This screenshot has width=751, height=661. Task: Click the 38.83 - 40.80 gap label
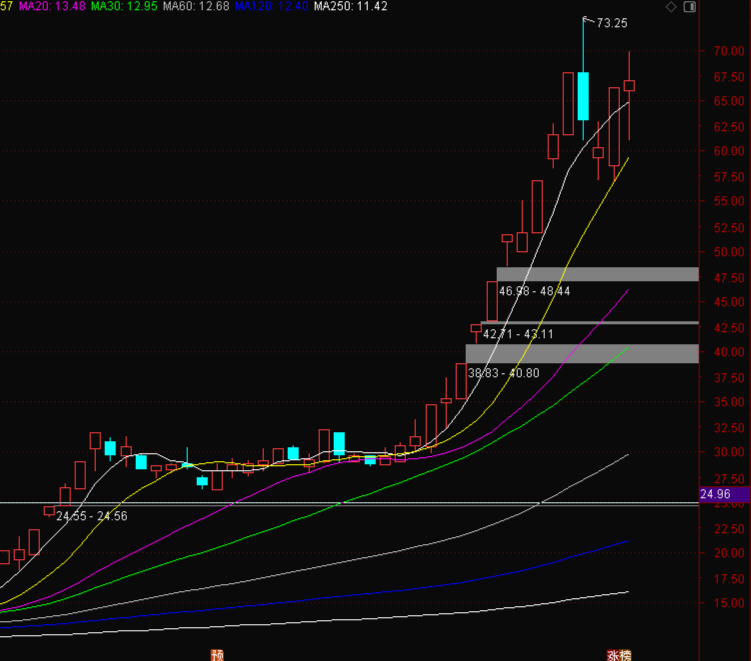click(503, 373)
